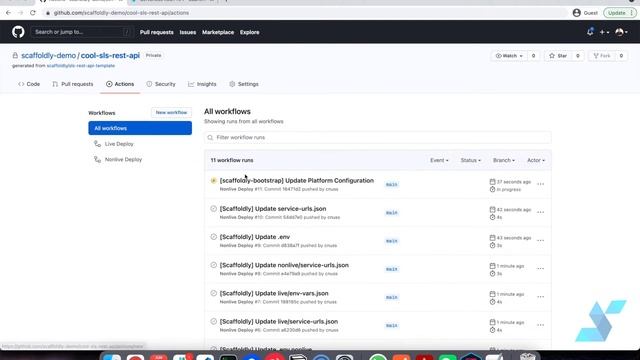Click the Live Deploy workflow icon
Viewport: 640px width, 360px height.
pyautogui.click(x=97, y=144)
